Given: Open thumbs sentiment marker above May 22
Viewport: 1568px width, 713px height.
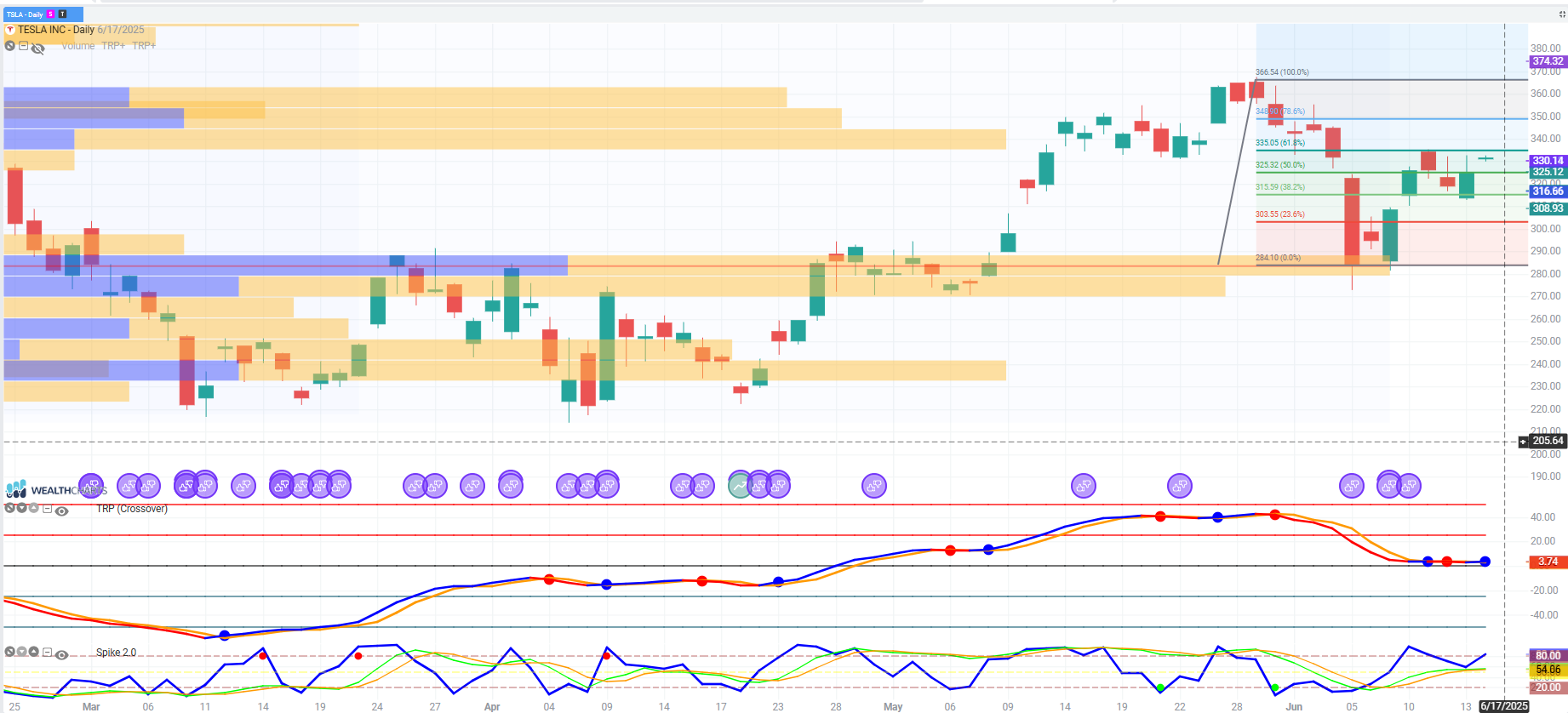Looking at the screenshot, I should point(1179,486).
